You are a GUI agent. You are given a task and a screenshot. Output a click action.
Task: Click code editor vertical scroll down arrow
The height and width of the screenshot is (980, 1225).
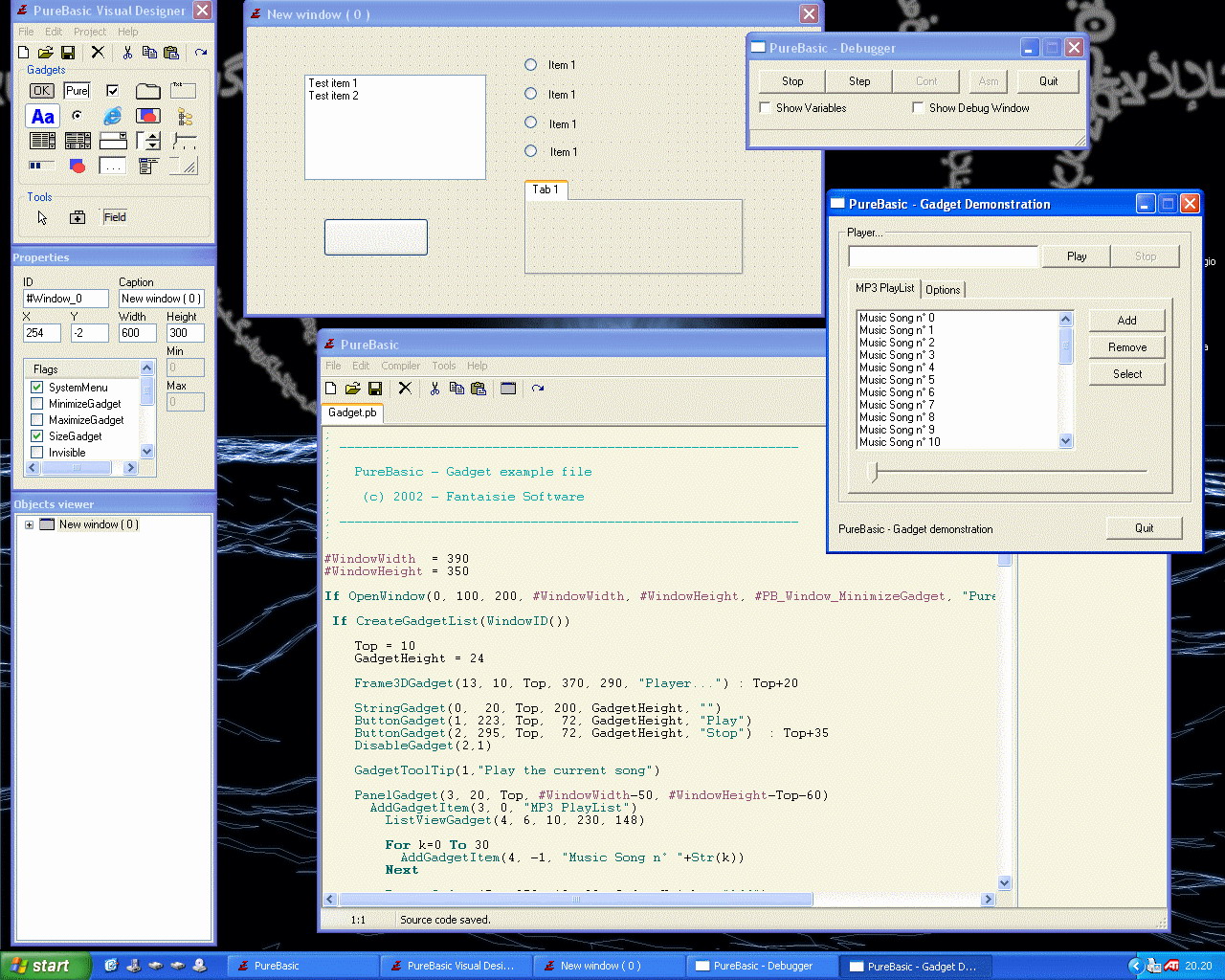[1004, 883]
